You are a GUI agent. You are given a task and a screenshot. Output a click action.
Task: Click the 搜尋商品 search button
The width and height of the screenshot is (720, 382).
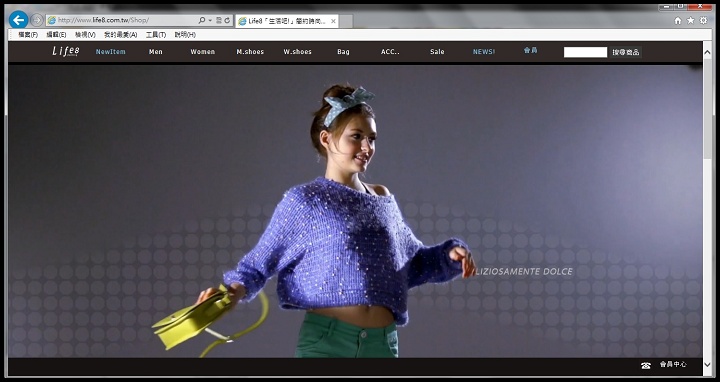(x=626, y=52)
